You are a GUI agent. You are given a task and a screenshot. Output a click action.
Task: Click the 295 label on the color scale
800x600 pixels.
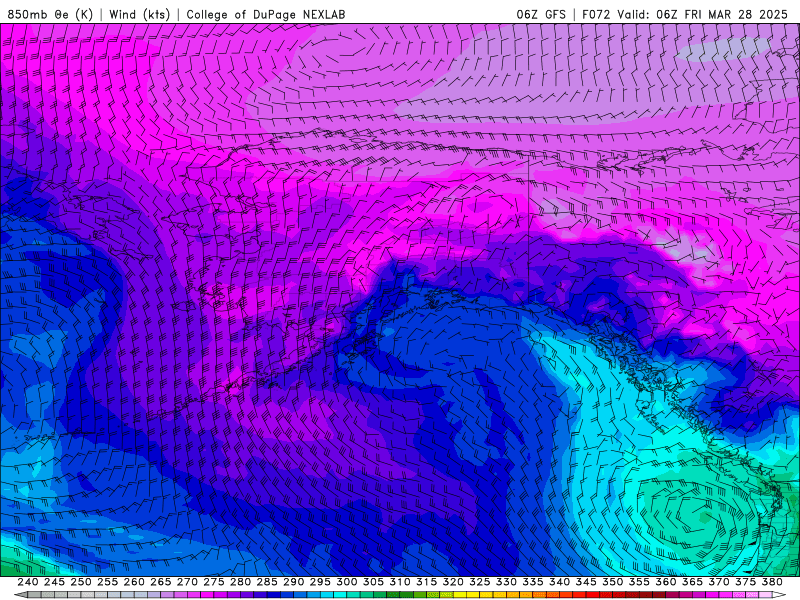(320, 582)
